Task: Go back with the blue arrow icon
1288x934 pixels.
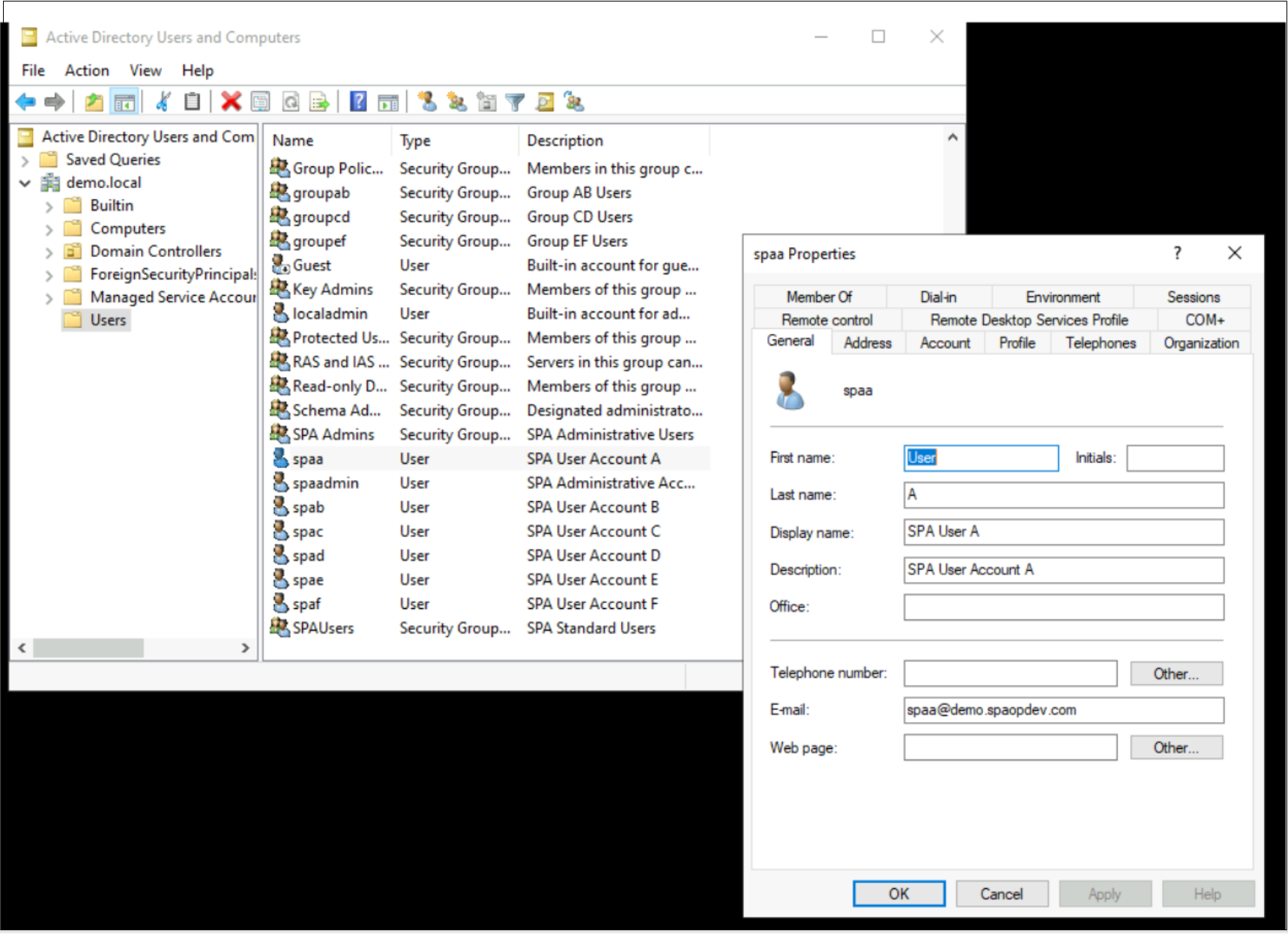Action: (25, 102)
